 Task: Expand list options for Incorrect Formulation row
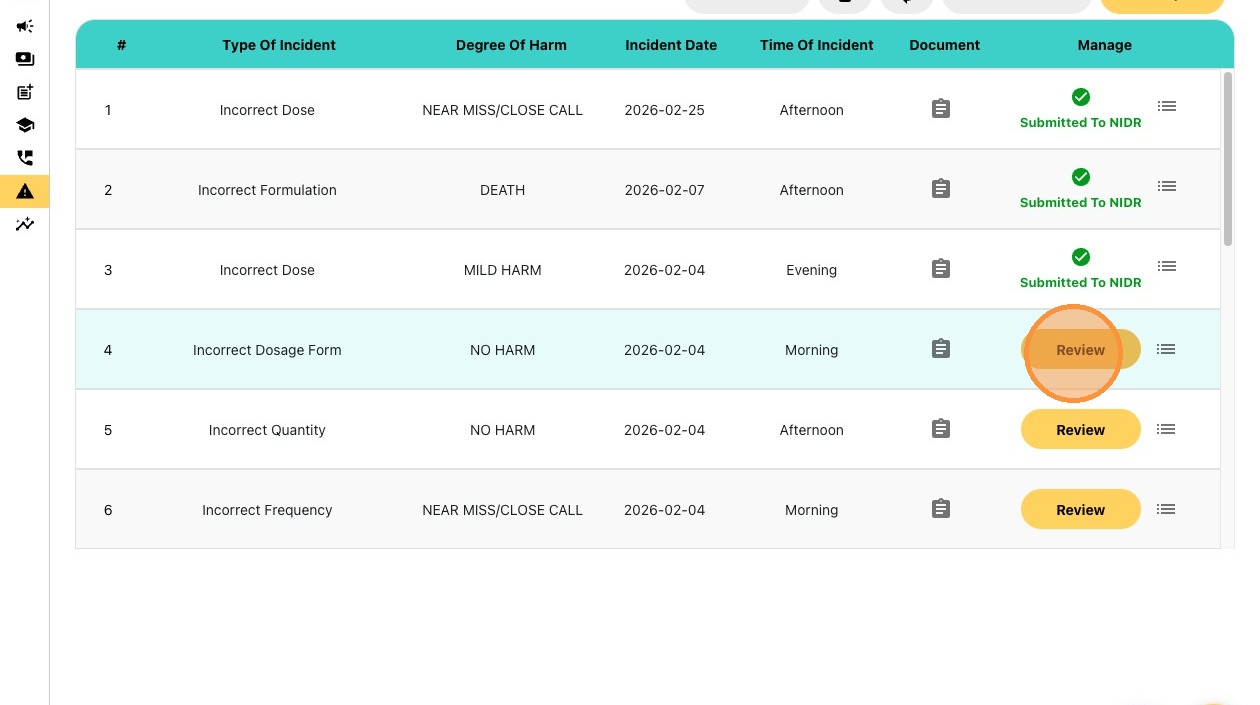pos(1166,186)
